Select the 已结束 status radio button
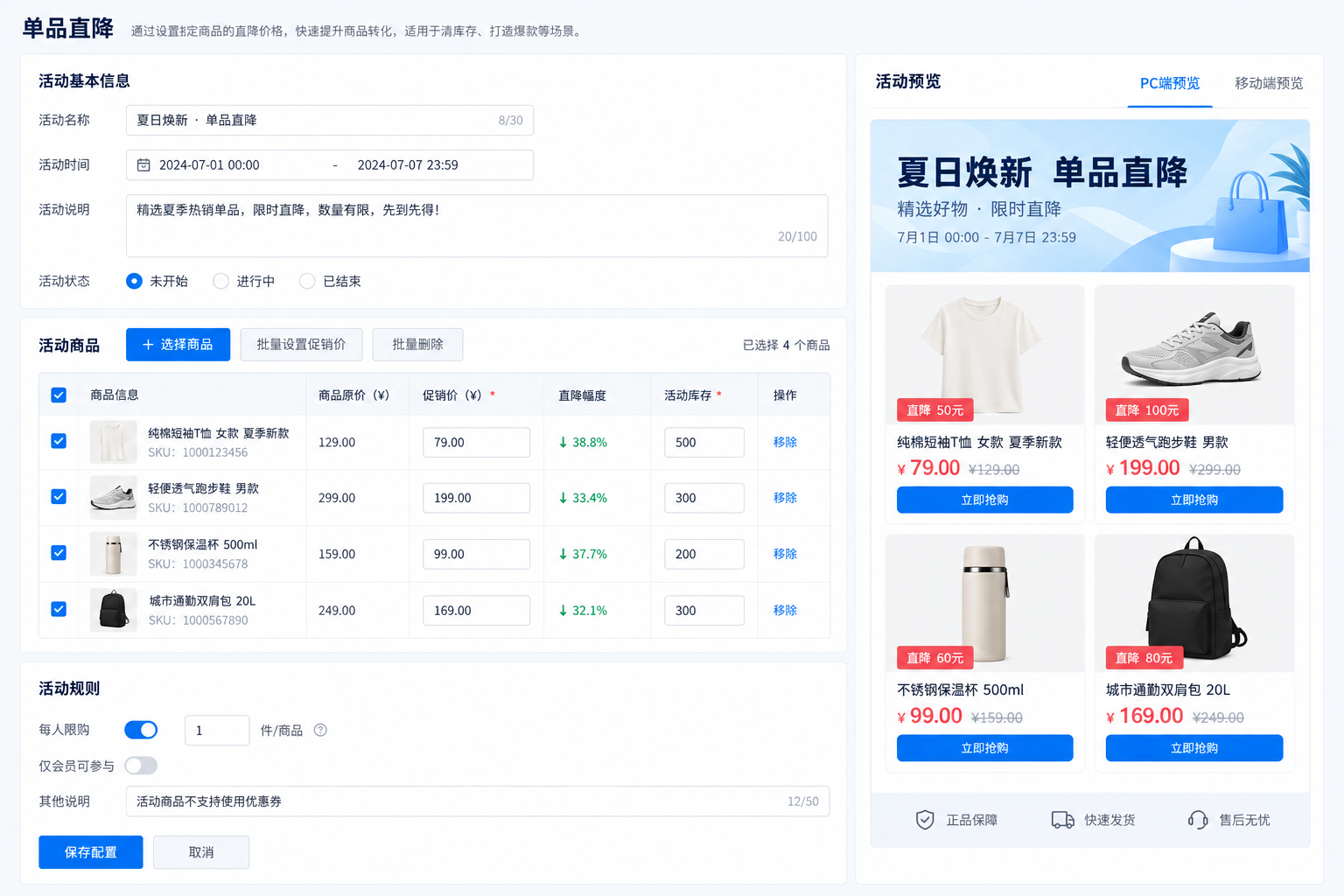Image resolution: width=1344 pixels, height=896 pixels. pos(307,281)
